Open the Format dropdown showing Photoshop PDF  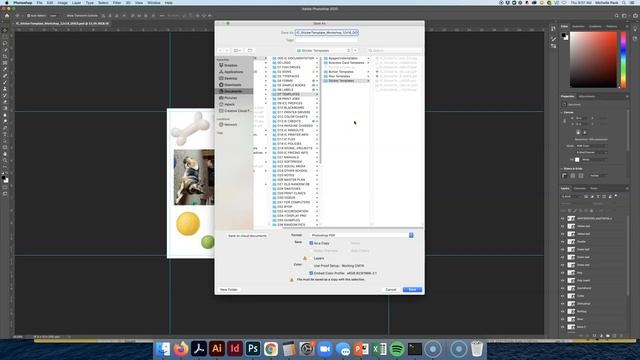pyautogui.click(x=362, y=235)
